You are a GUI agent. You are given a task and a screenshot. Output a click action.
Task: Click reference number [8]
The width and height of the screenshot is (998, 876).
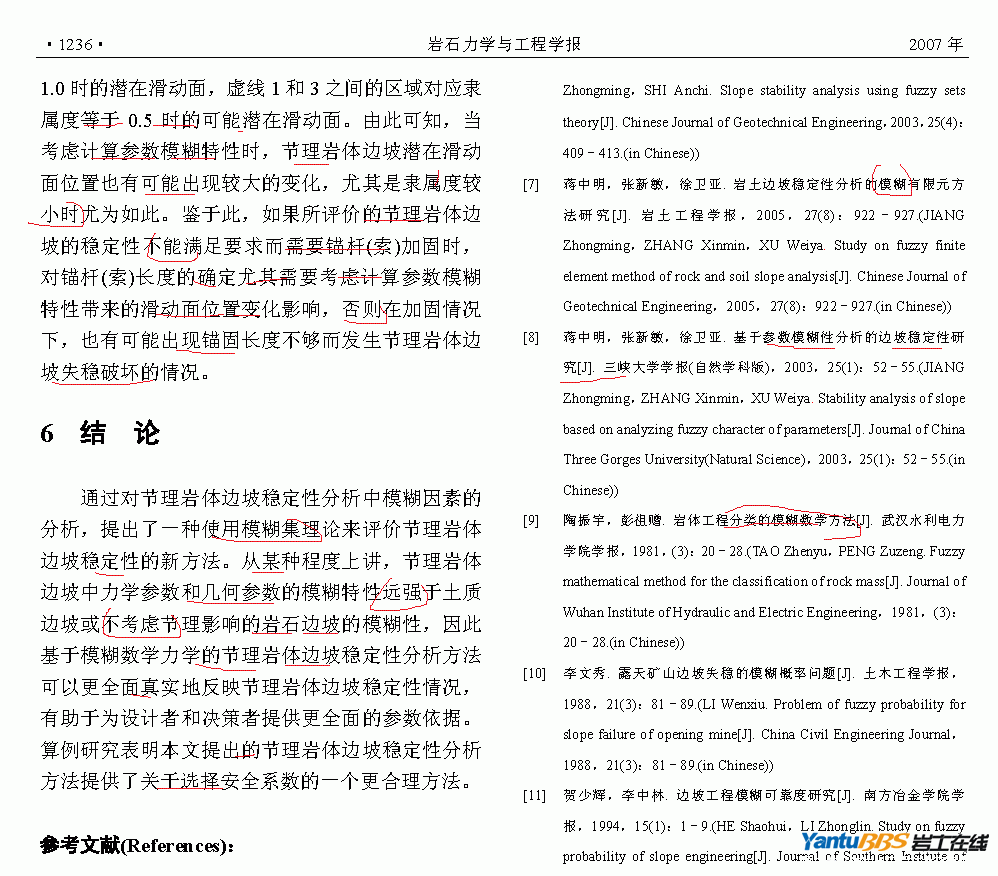tap(531, 338)
